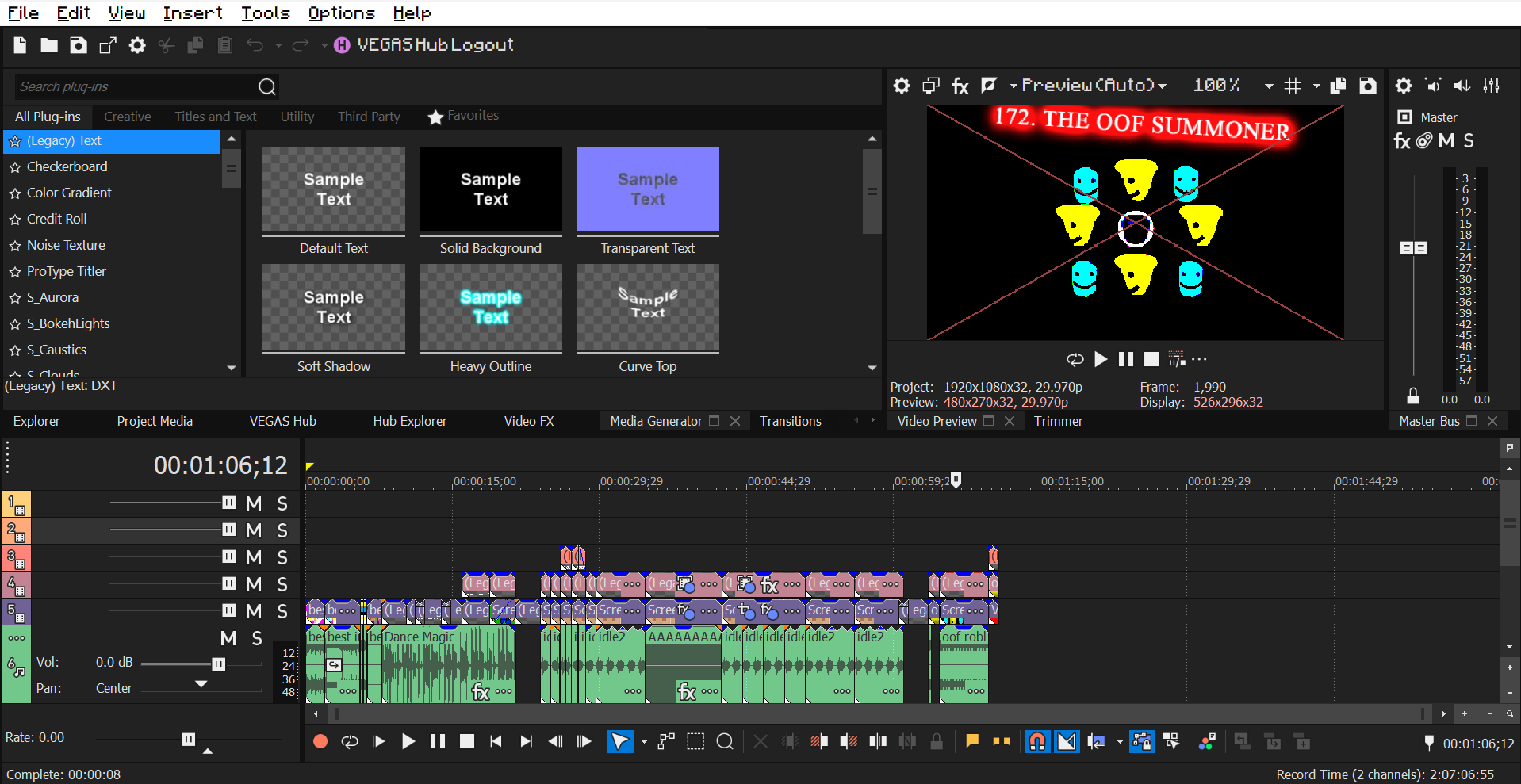Expand the Redo history dropdown arrow
This screenshot has width=1521, height=784.
(324, 46)
